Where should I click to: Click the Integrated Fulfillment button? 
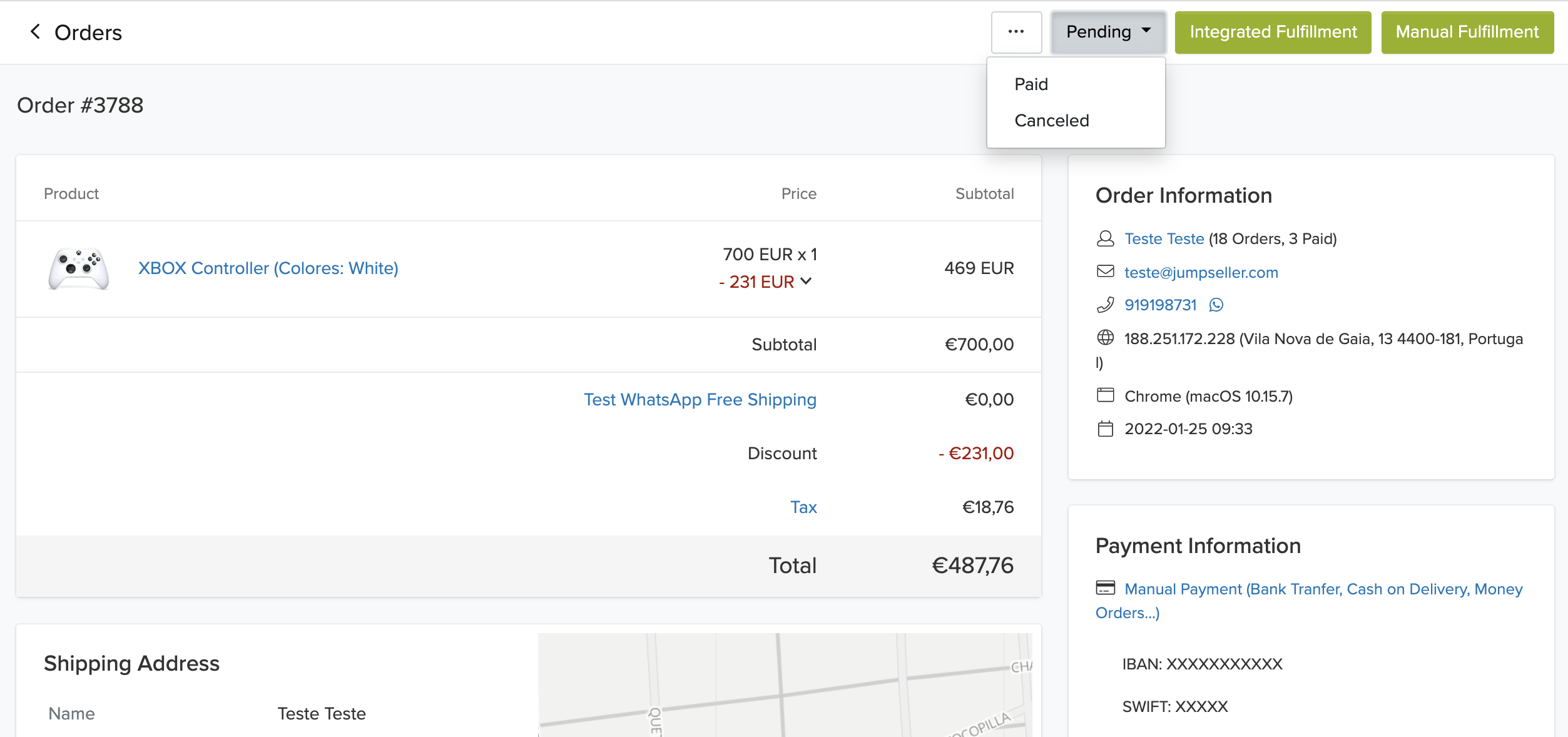(1272, 32)
